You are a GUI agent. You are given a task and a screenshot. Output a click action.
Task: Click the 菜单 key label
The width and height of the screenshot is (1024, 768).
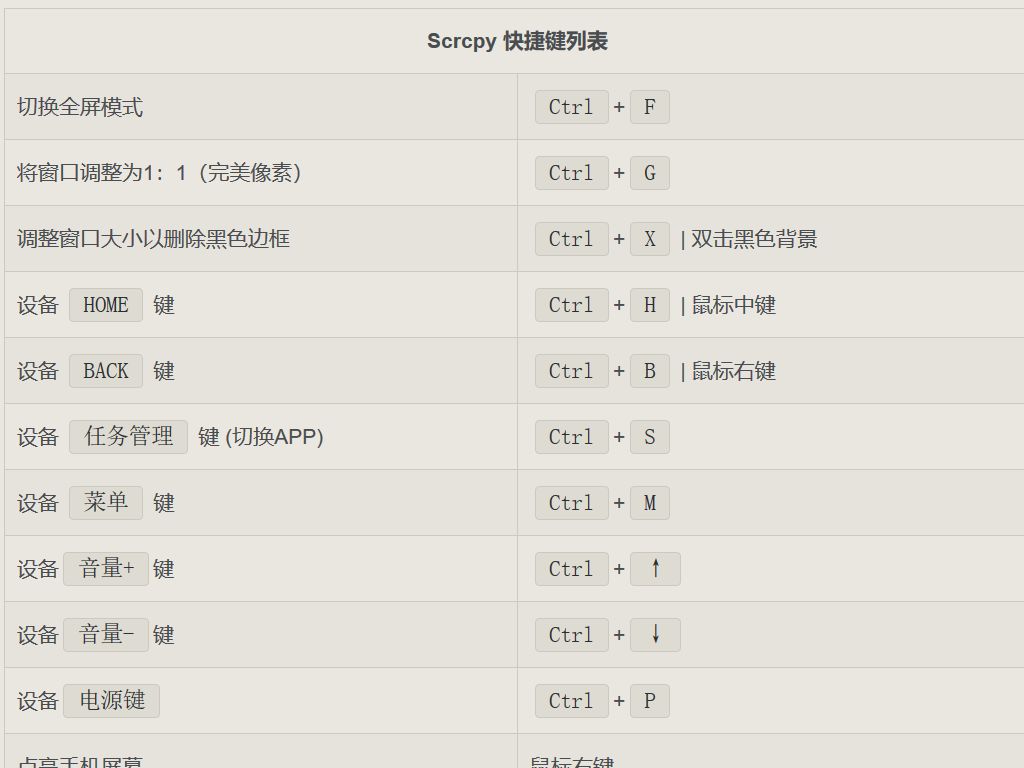(106, 503)
